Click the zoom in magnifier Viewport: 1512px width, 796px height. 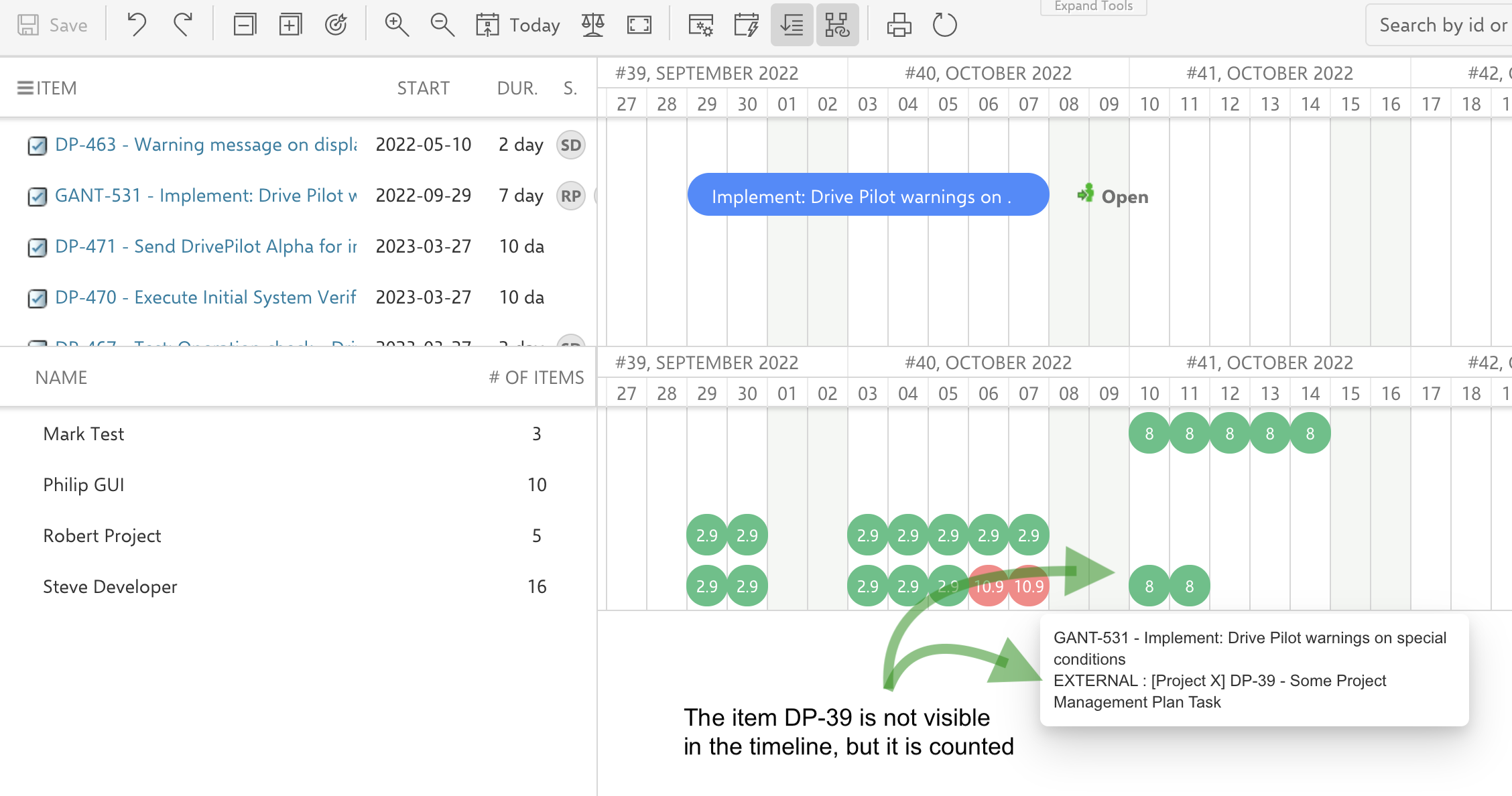tap(396, 25)
